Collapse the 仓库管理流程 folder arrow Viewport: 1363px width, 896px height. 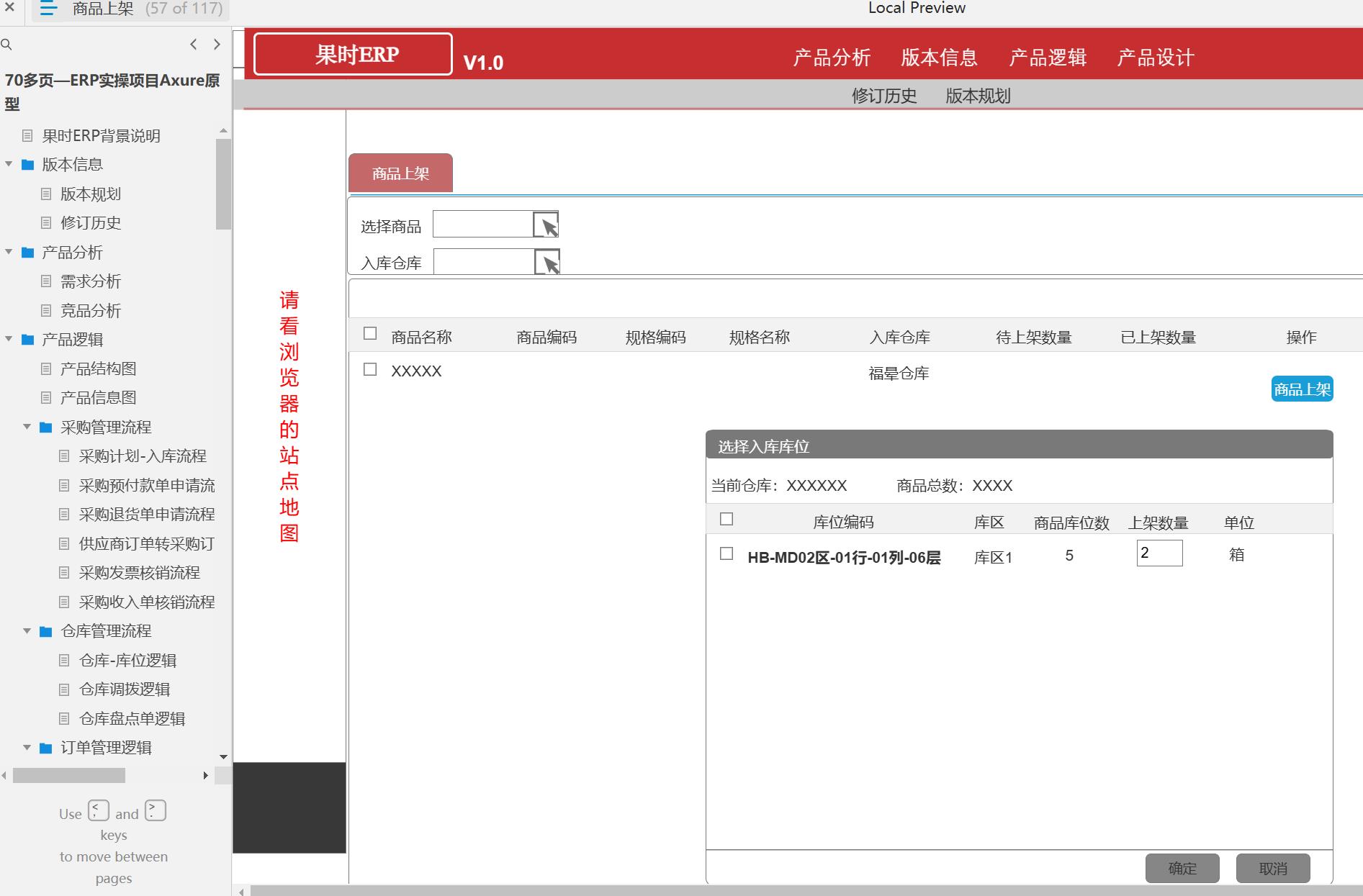(x=27, y=631)
